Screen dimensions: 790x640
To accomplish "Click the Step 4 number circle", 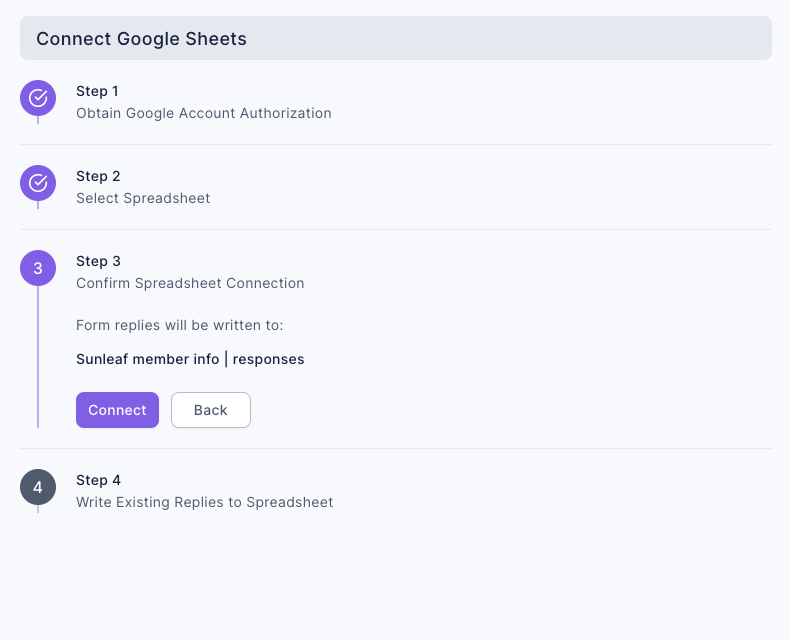I will coord(38,487).
